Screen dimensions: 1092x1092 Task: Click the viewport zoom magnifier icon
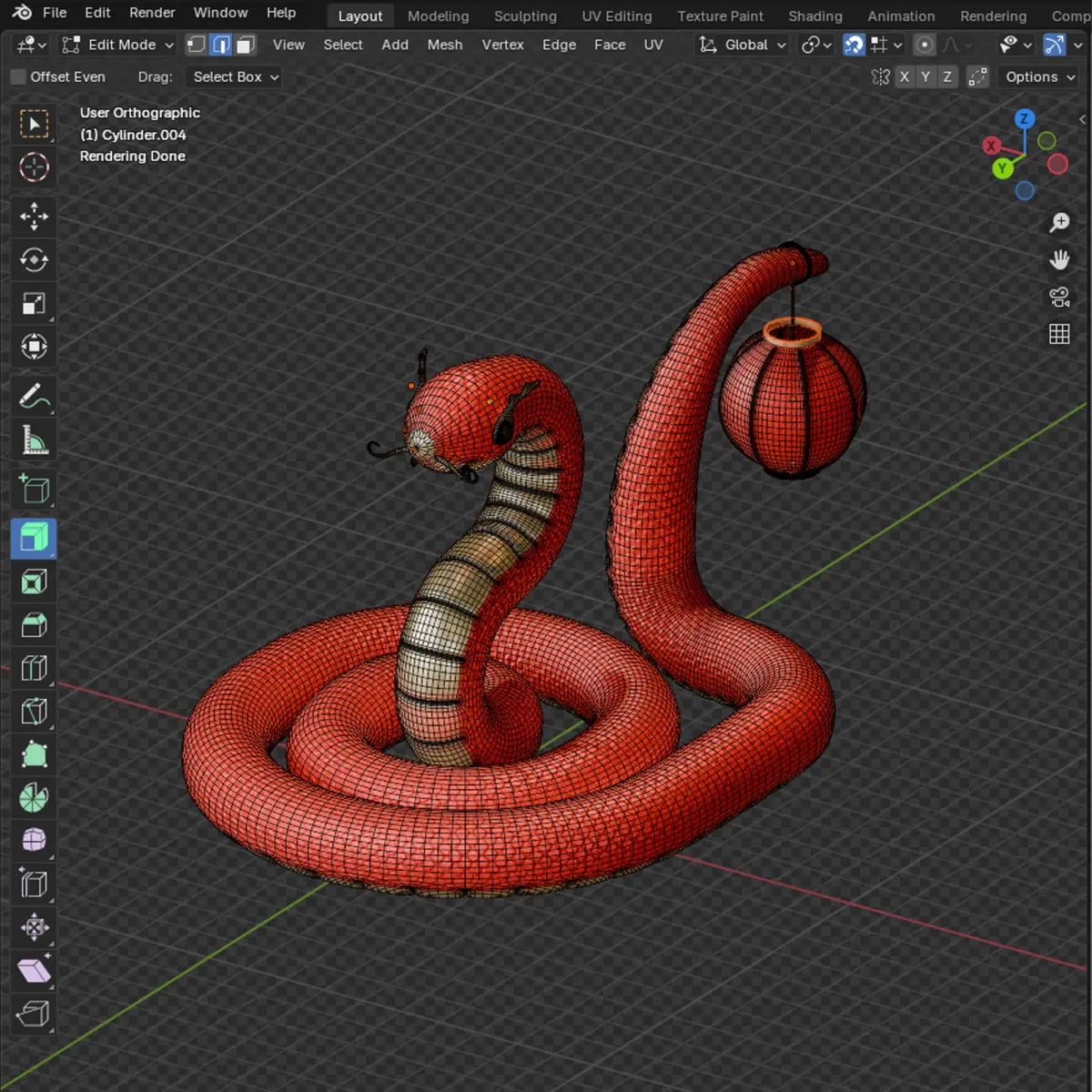[x=1059, y=222]
